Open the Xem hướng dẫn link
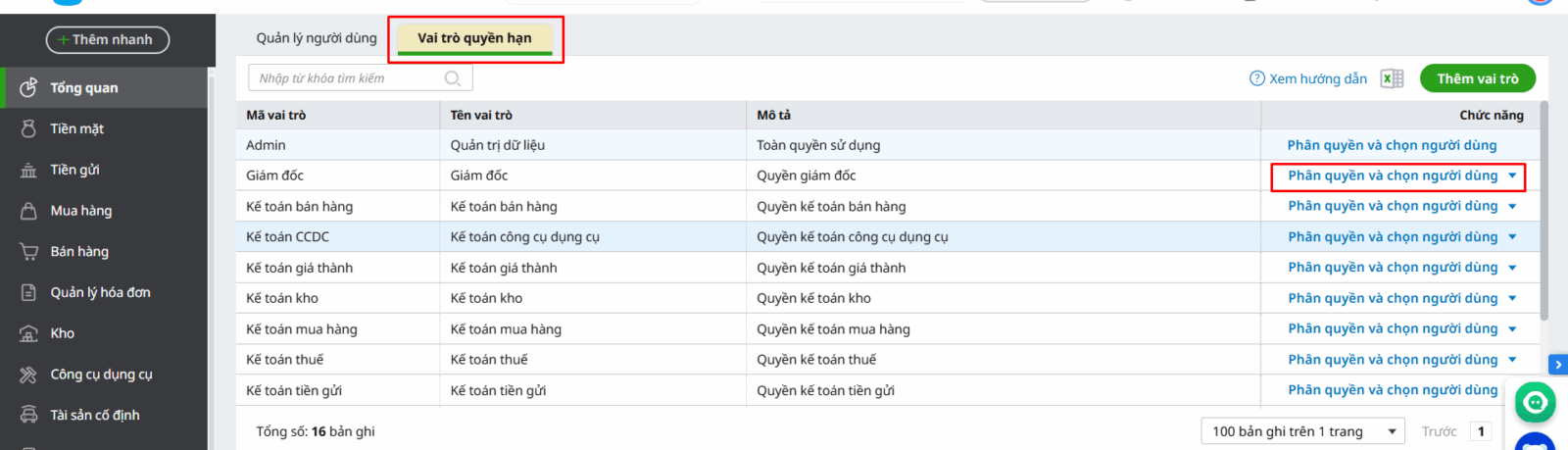 coord(1308,78)
